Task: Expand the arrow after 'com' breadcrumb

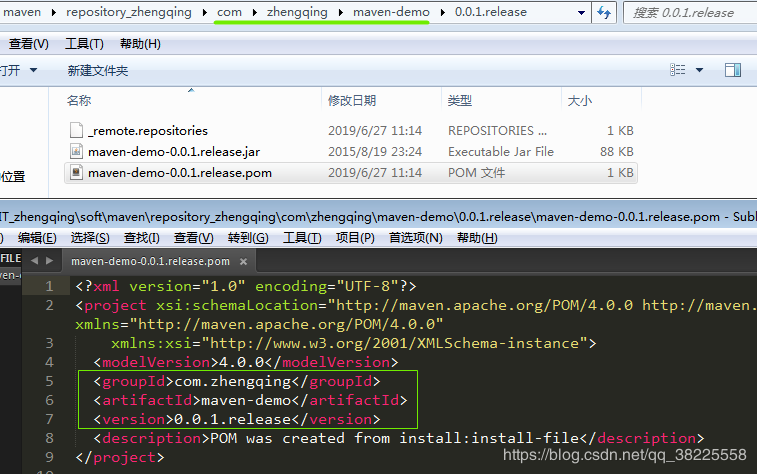Action: coord(254,13)
